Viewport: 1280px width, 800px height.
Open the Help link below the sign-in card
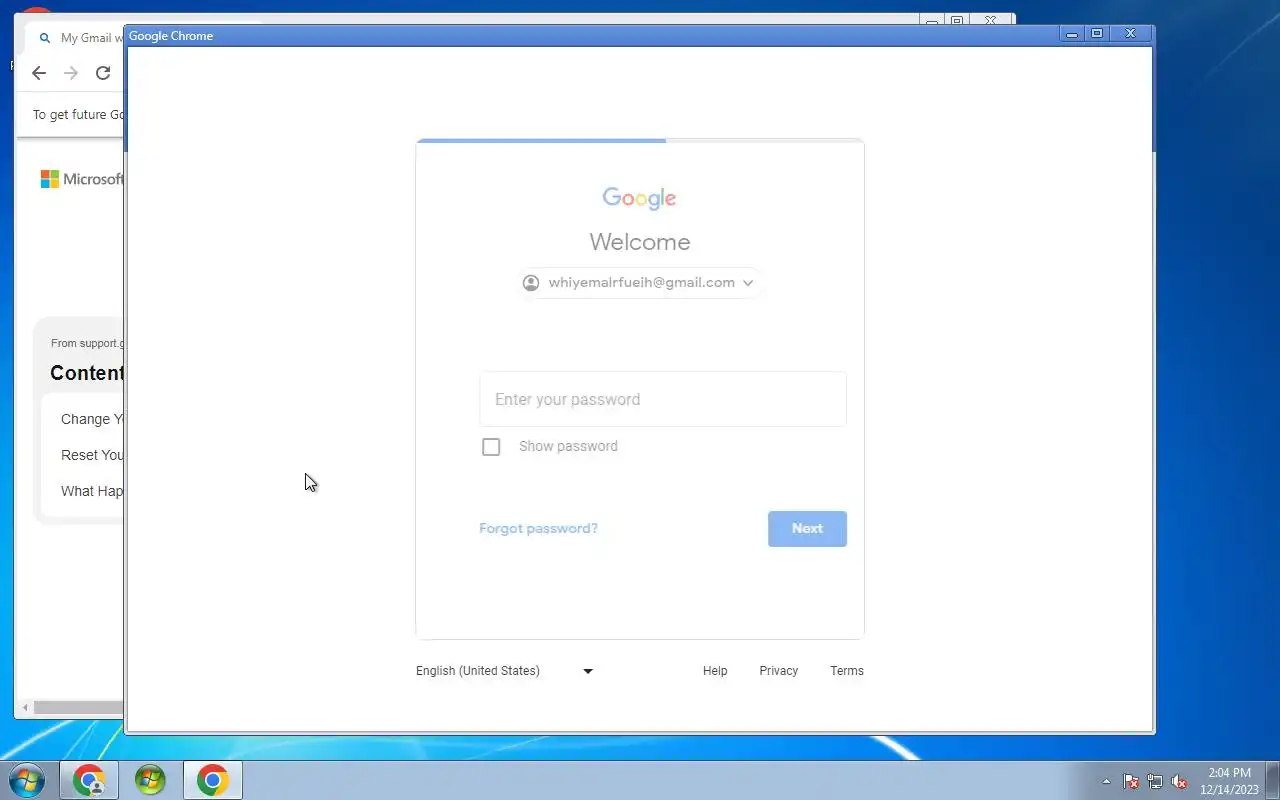tap(715, 671)
